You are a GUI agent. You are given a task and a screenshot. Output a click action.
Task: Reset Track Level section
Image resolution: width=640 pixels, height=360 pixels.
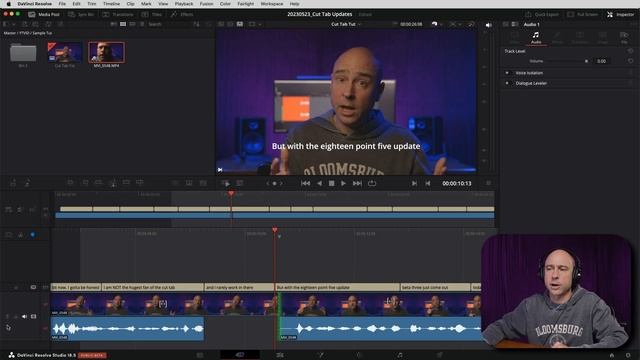[x=631, y=51]
